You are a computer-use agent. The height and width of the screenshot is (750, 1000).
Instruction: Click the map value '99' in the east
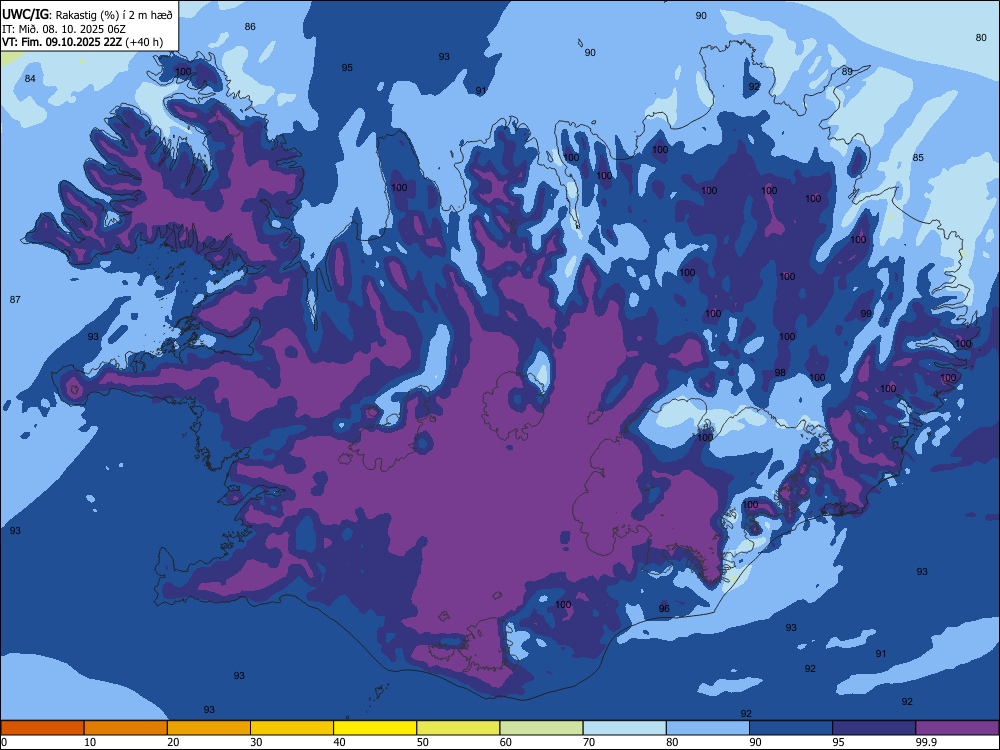(x=866, y=313)
